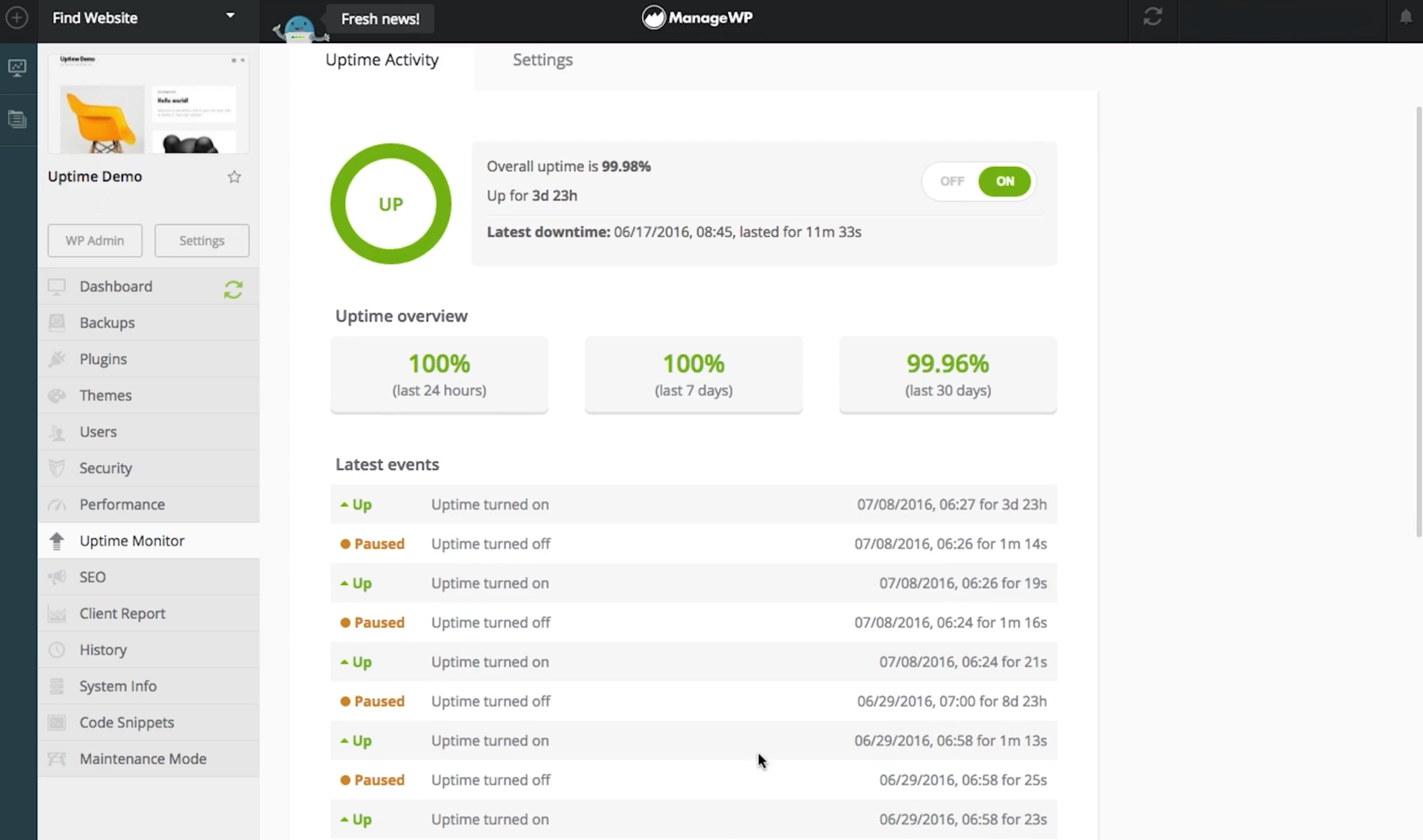Expand the Find Website dropdown arrow

230,16
